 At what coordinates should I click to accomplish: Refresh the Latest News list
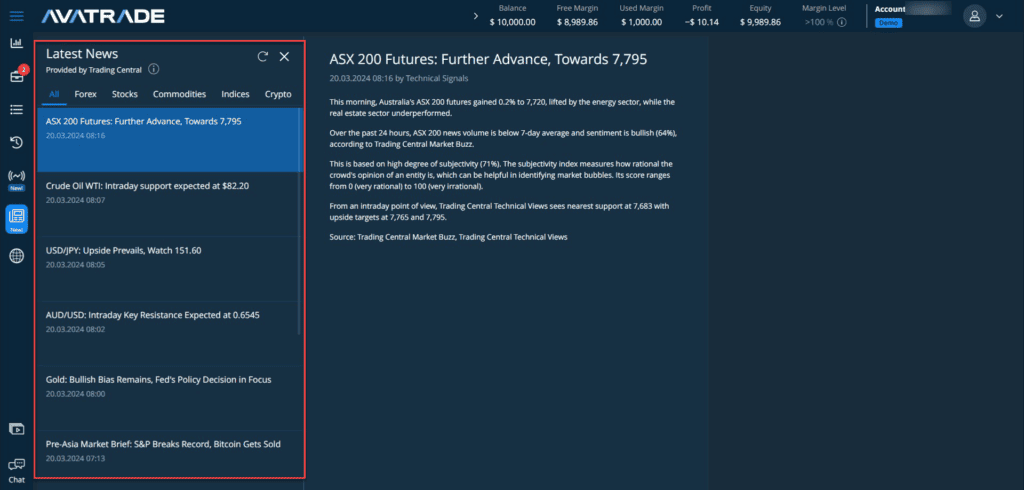pos(263,57)
